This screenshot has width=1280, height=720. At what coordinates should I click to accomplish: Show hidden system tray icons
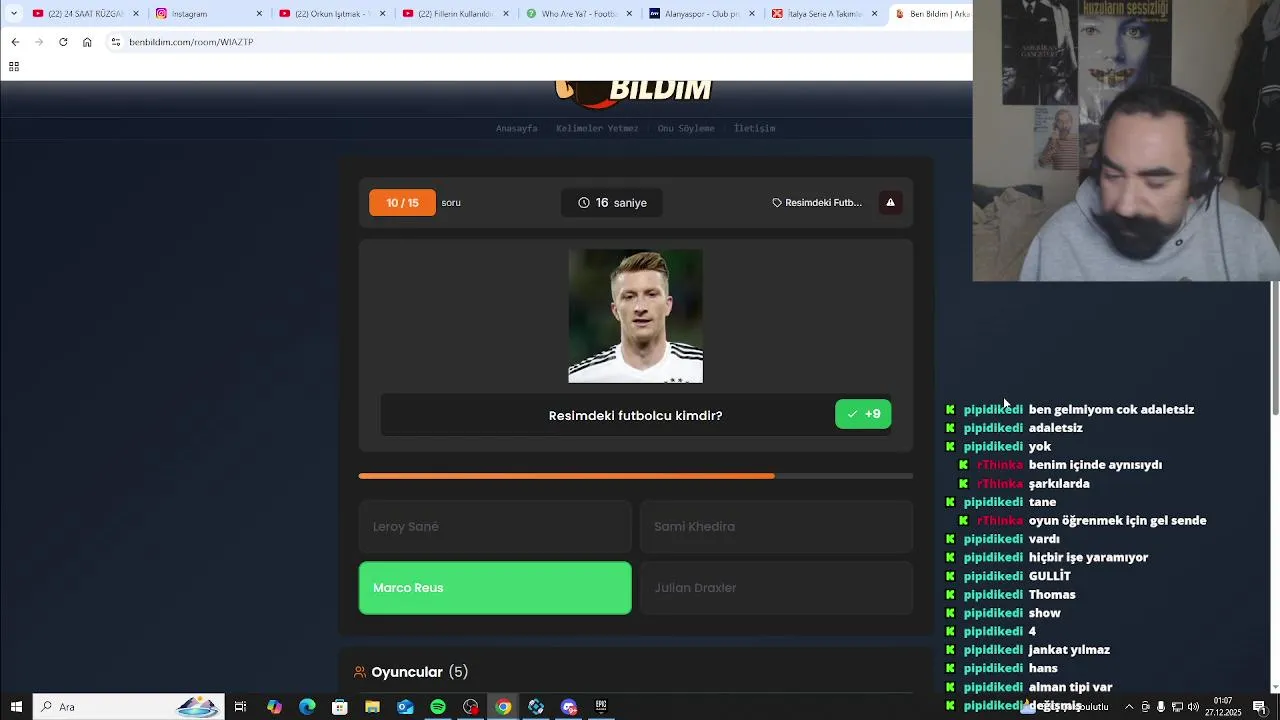[x=1129, y=707]
